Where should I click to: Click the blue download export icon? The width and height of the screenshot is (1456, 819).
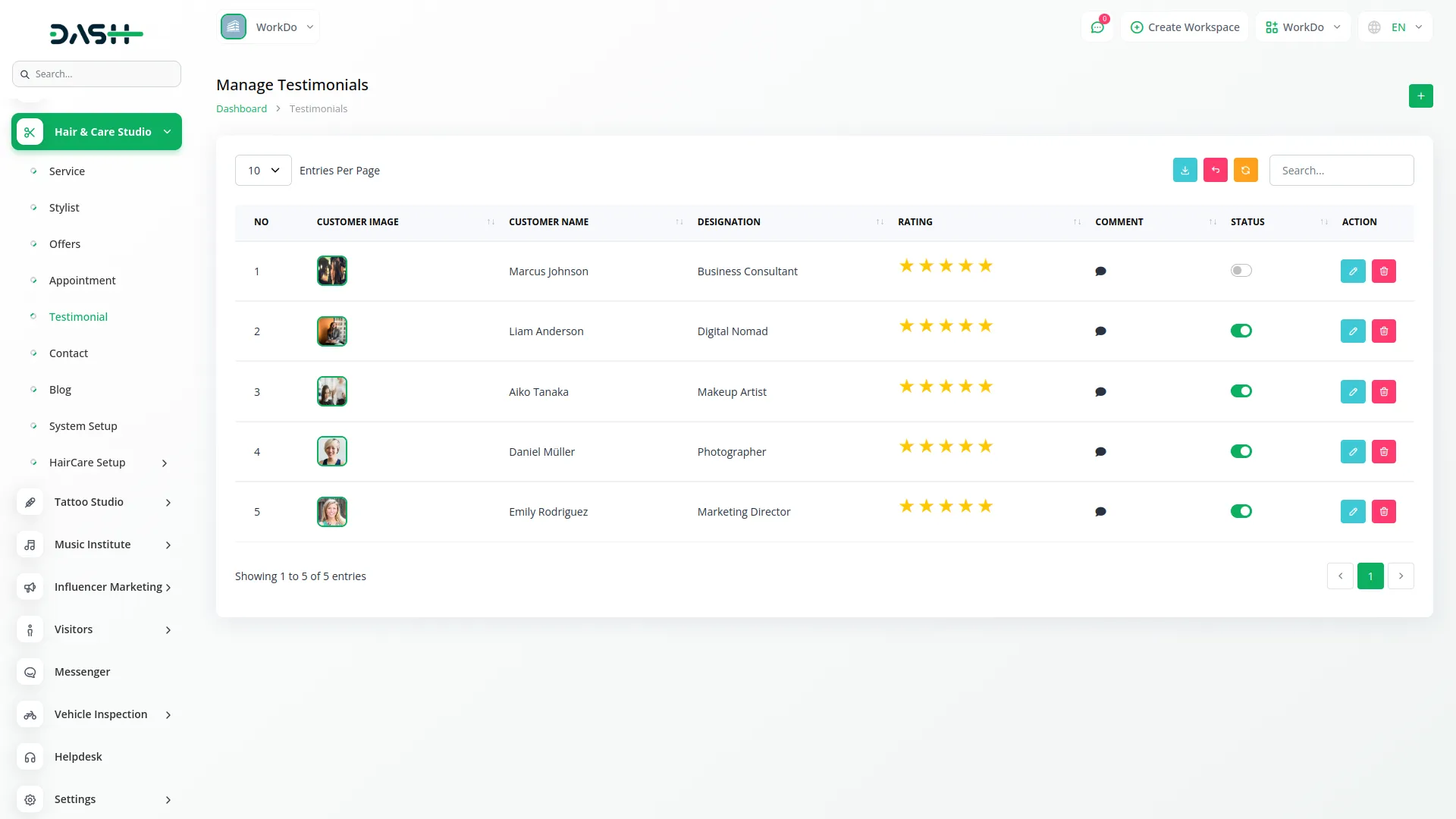click(x=1185, y=170)
